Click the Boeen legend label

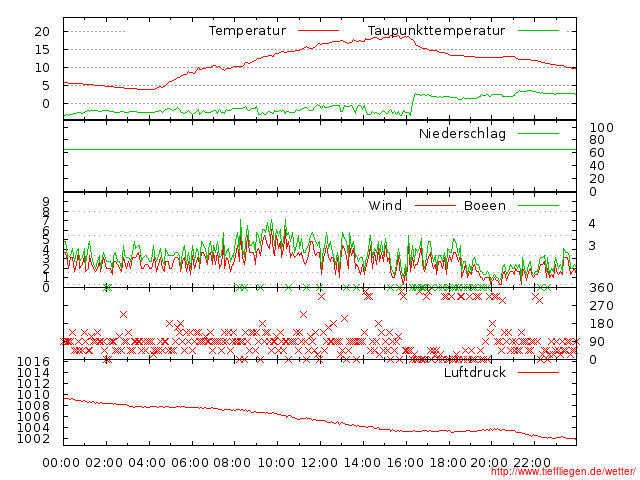coord(485,205)
